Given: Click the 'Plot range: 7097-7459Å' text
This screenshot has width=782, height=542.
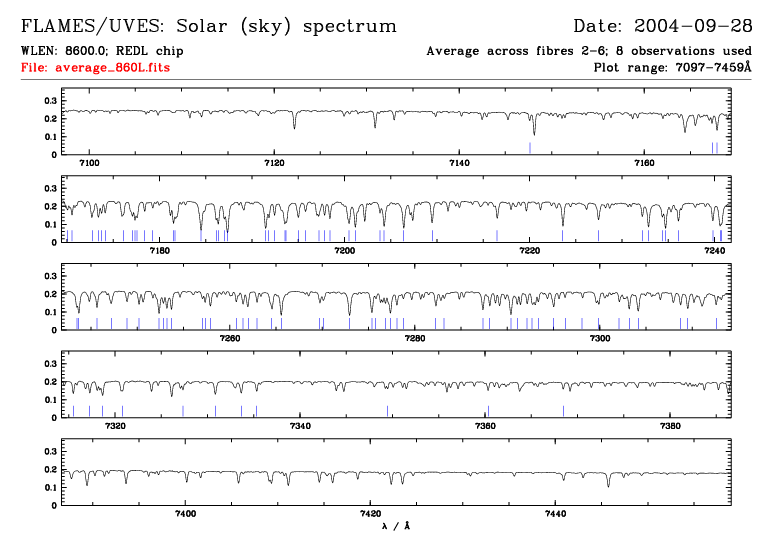Looking at the screenshot, I should click(672, 67).
